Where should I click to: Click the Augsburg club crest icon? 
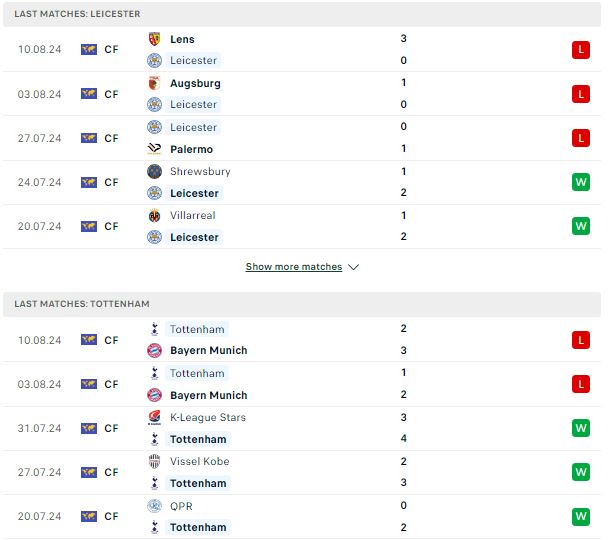(155, 83)
